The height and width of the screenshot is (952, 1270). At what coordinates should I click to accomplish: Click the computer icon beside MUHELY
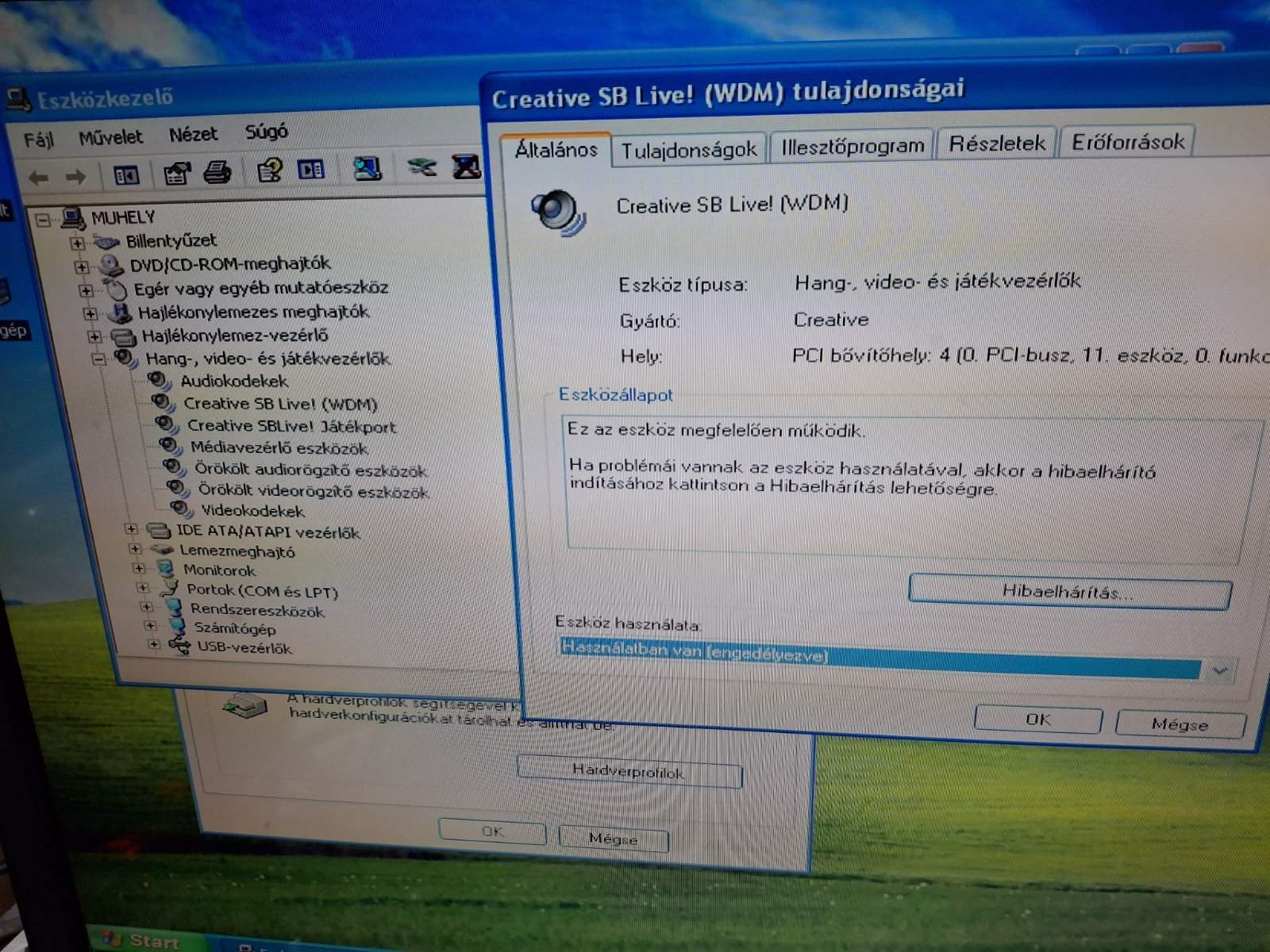coord(72,218)
